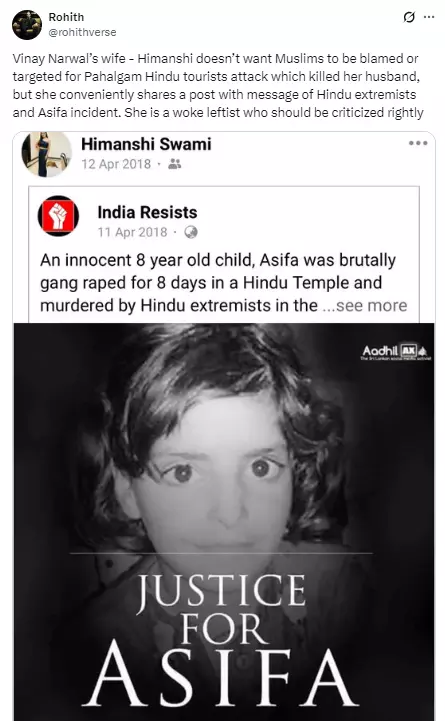Open the tweet's three-dot more menu

[429, 17]
